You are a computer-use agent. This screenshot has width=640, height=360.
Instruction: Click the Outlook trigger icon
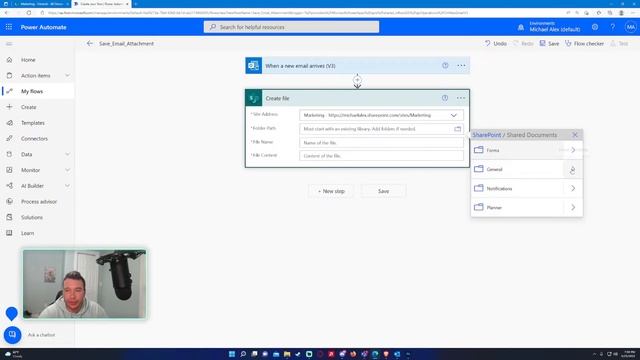pyautogui.click(x=253, y=65)
